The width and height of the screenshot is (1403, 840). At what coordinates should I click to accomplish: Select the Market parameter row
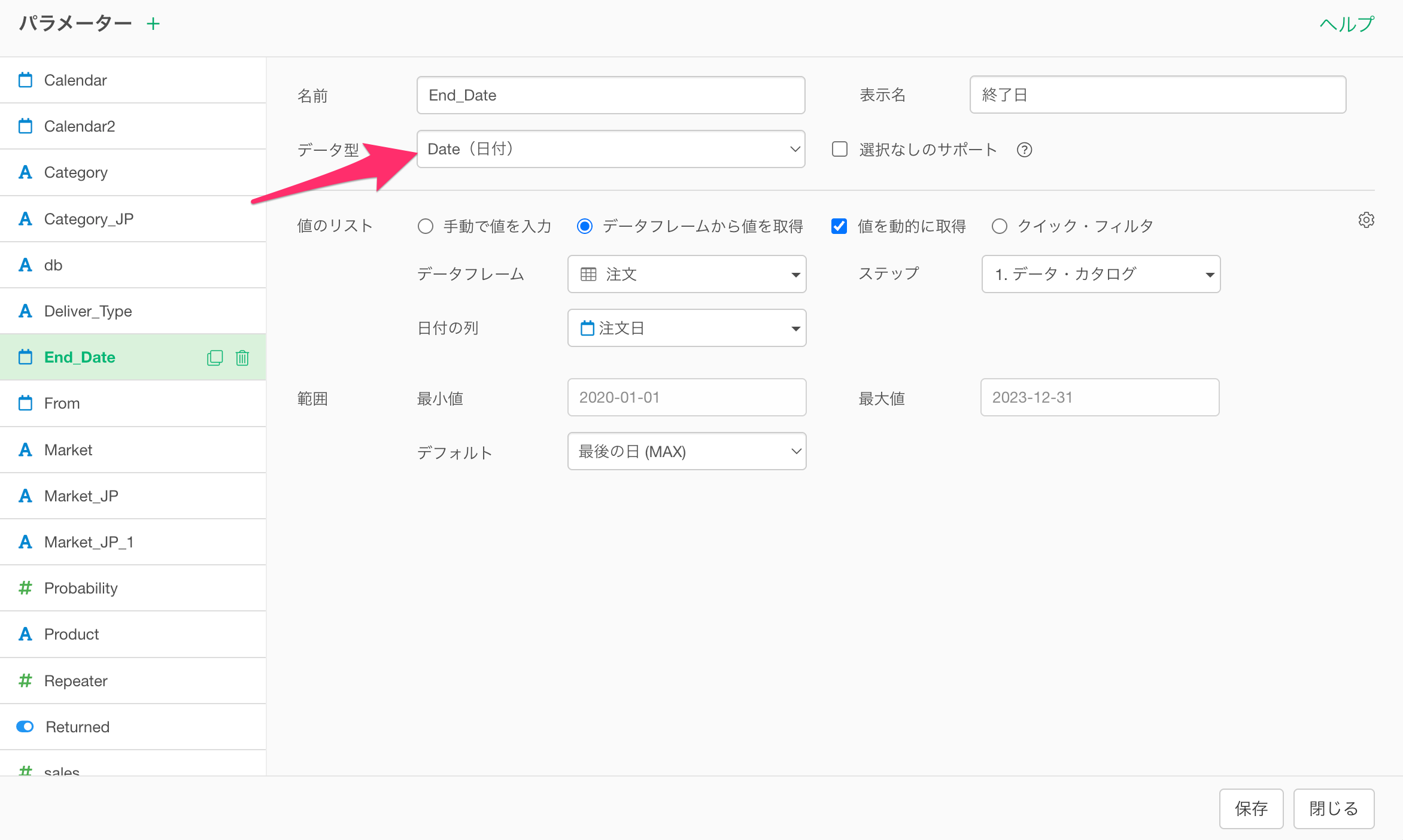click(133, 450)
